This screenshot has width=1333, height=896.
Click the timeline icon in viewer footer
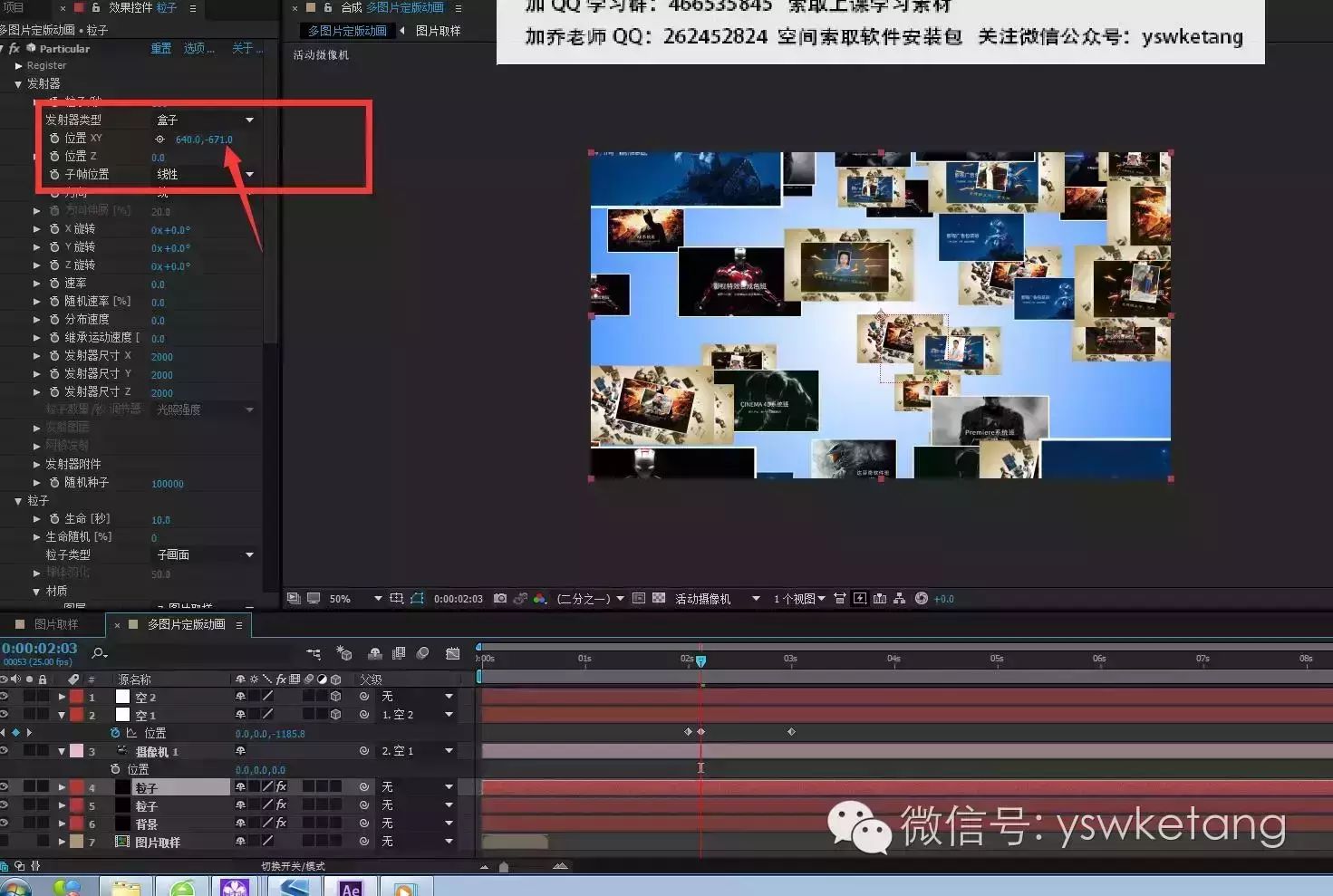tap(879, 598)
